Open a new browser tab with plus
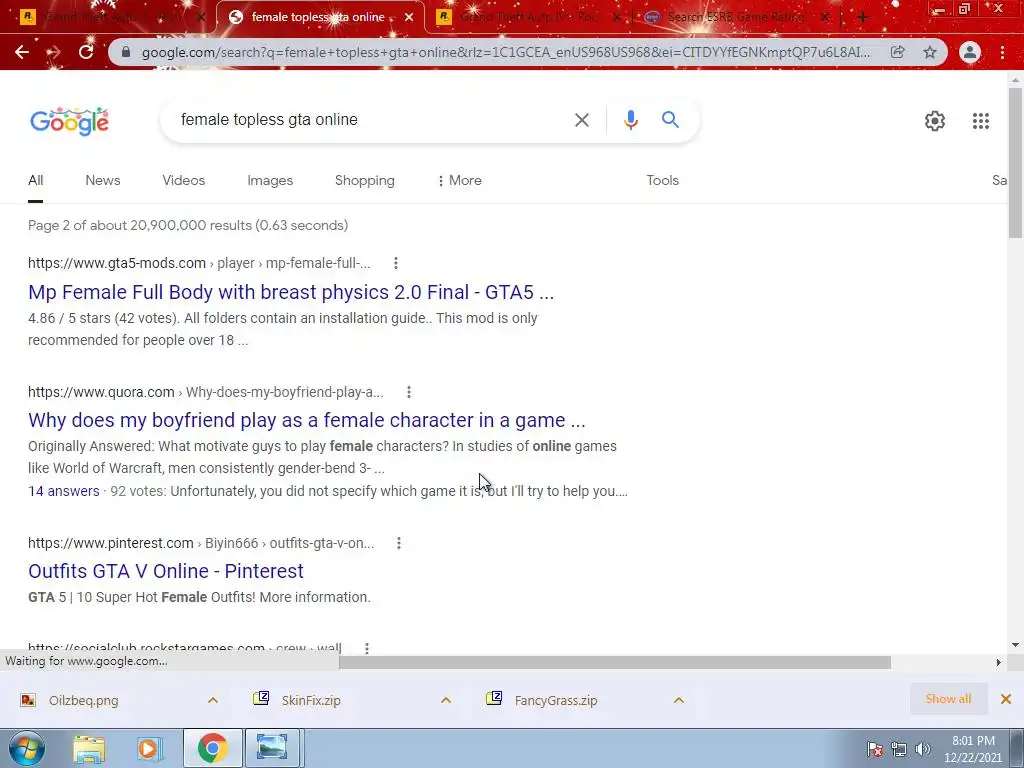This screenshot has width=1024, height=768. [x=863, y=18]
